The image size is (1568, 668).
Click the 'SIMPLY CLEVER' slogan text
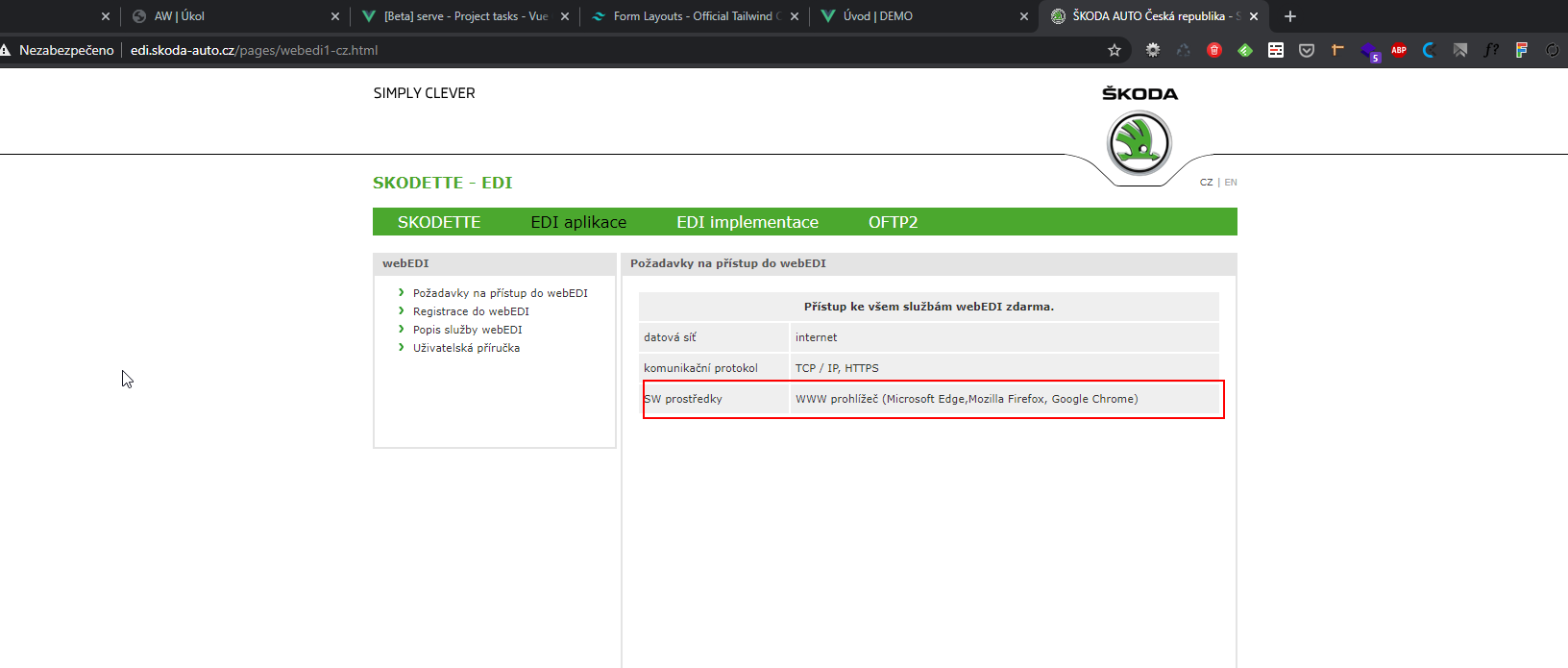(x=425, y=93)
